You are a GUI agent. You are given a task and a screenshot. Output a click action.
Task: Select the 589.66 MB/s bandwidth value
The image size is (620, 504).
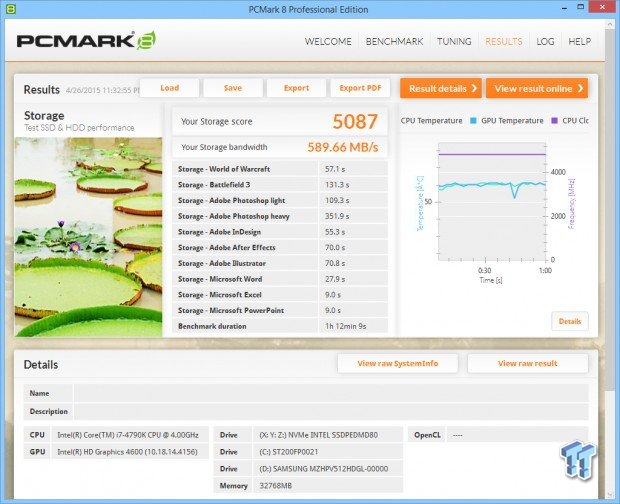343,147
